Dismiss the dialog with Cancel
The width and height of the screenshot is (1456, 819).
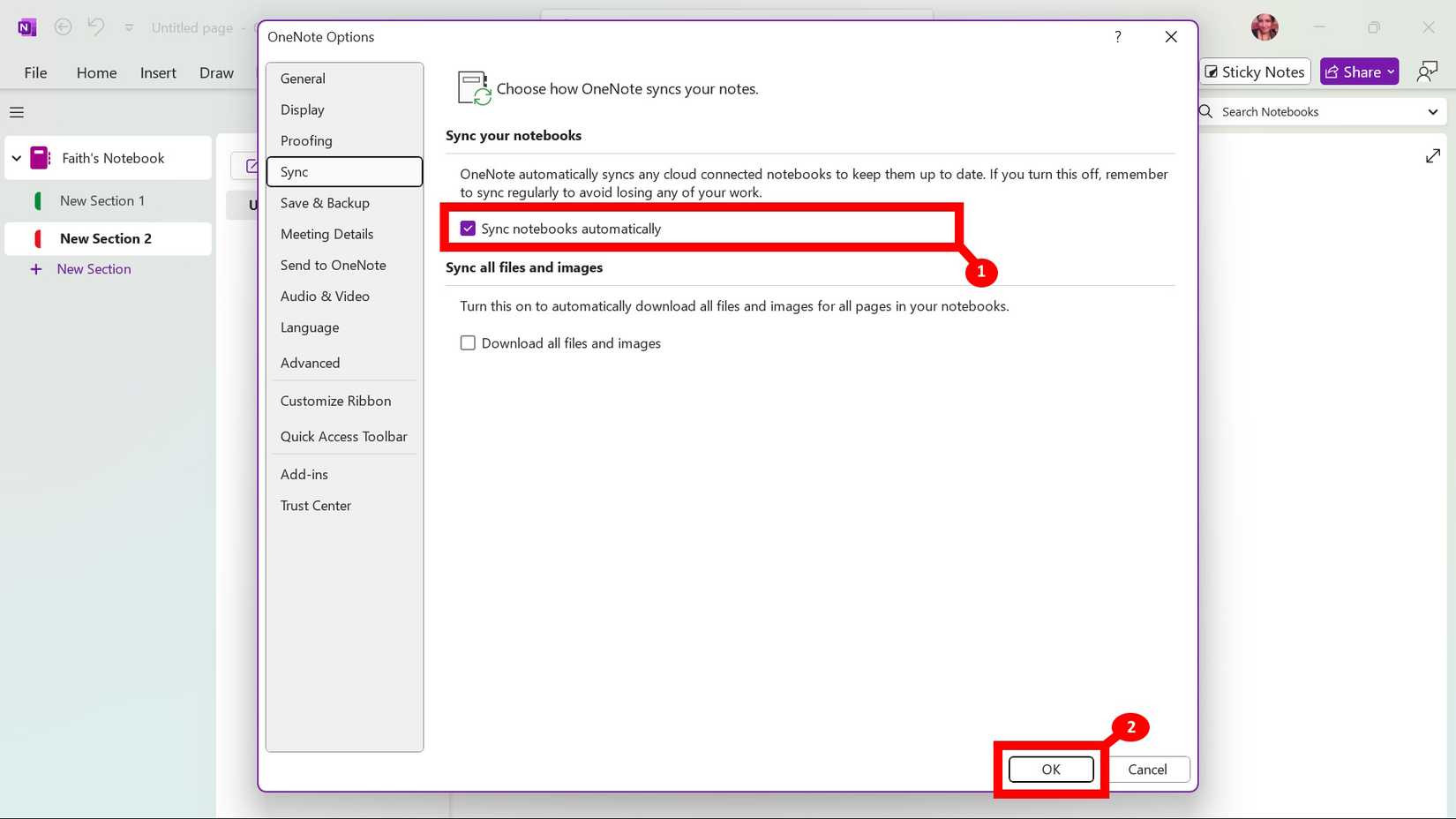click(1148, 769)
